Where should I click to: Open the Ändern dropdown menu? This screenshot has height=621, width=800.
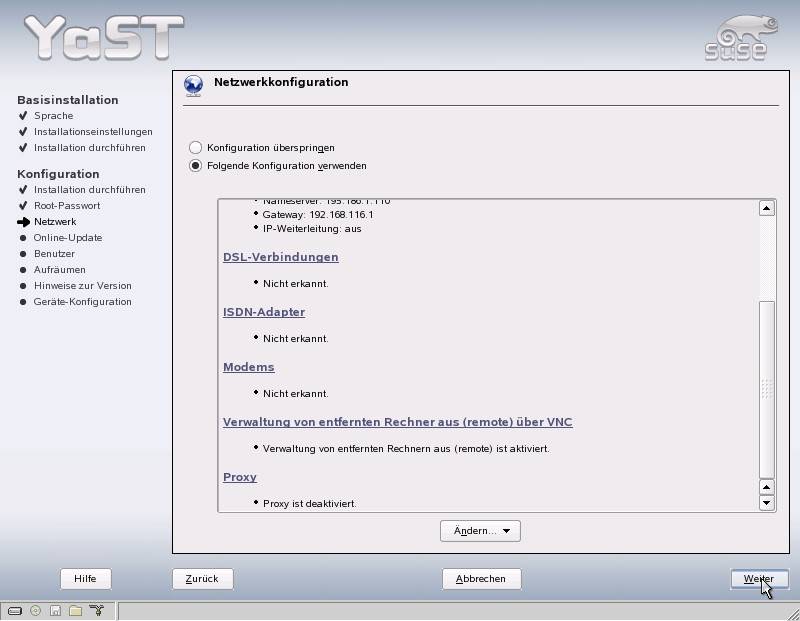point(480,531)
